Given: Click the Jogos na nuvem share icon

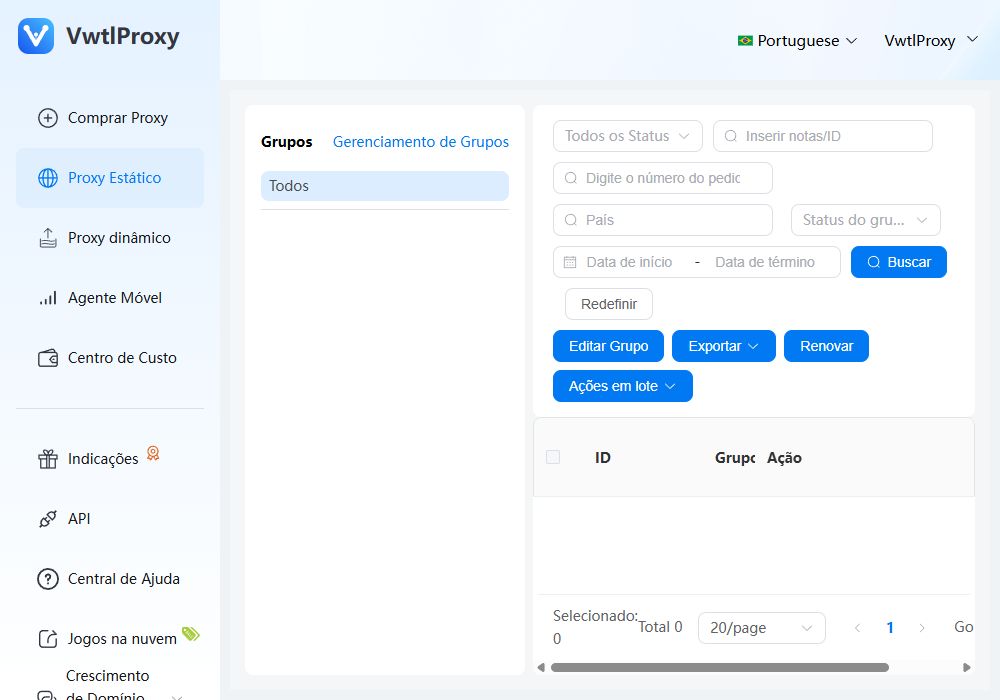Looking at the screenshot, I should pyautogui.click(x=48, y=639).
